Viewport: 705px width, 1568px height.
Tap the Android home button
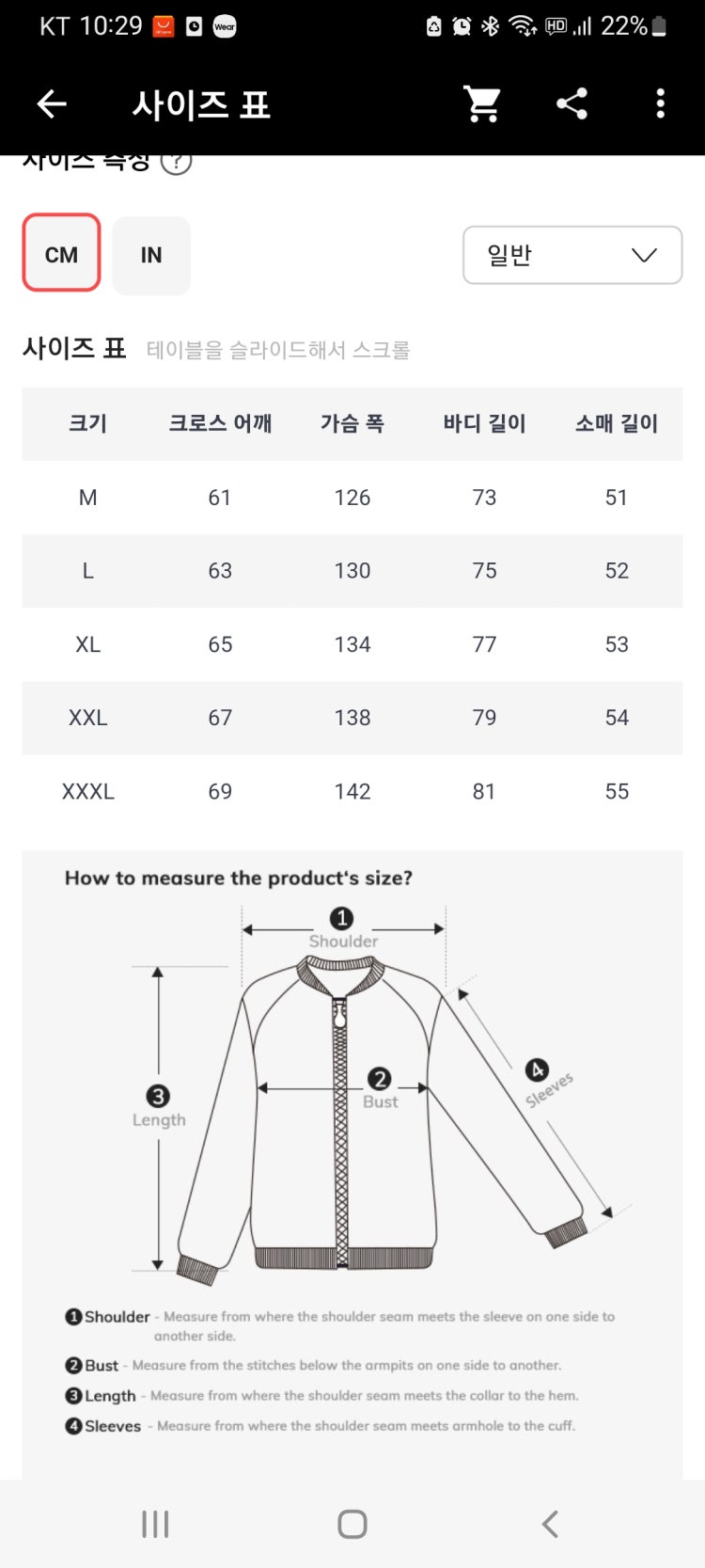click(x=352, y=1524)
